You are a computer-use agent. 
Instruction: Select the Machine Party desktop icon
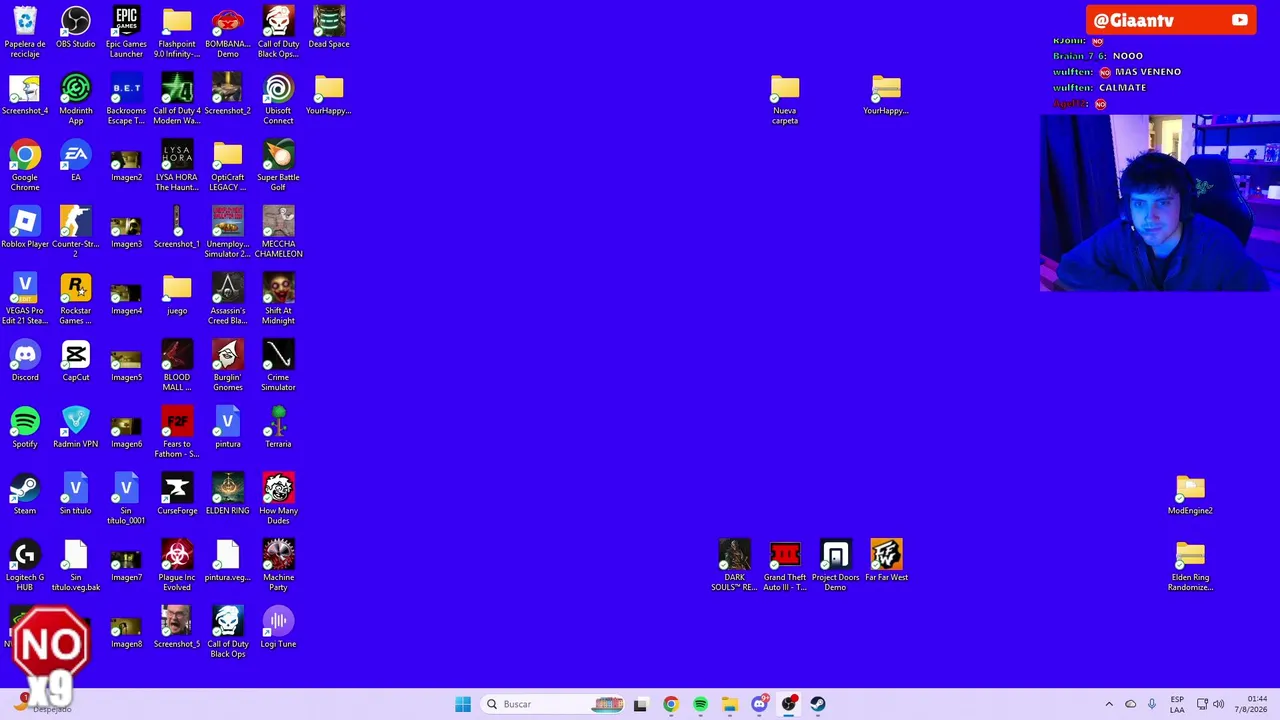point(278,566)
